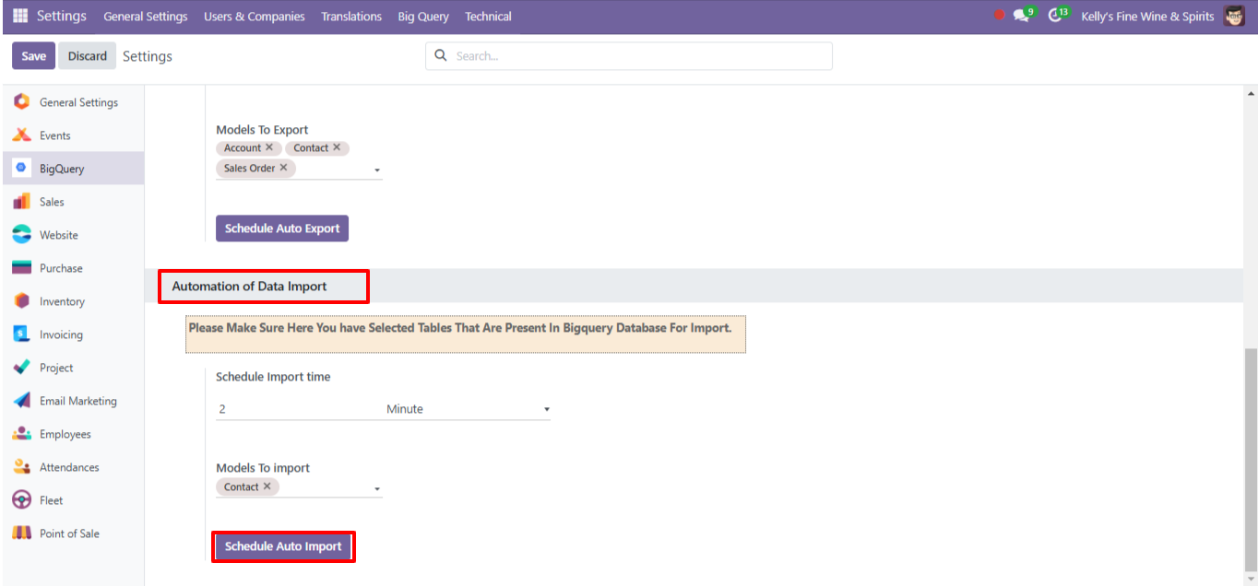This screenshot has width=1258, height=586.
Task: Open the Point of Sale icon
Action: [x=21, y=533]
